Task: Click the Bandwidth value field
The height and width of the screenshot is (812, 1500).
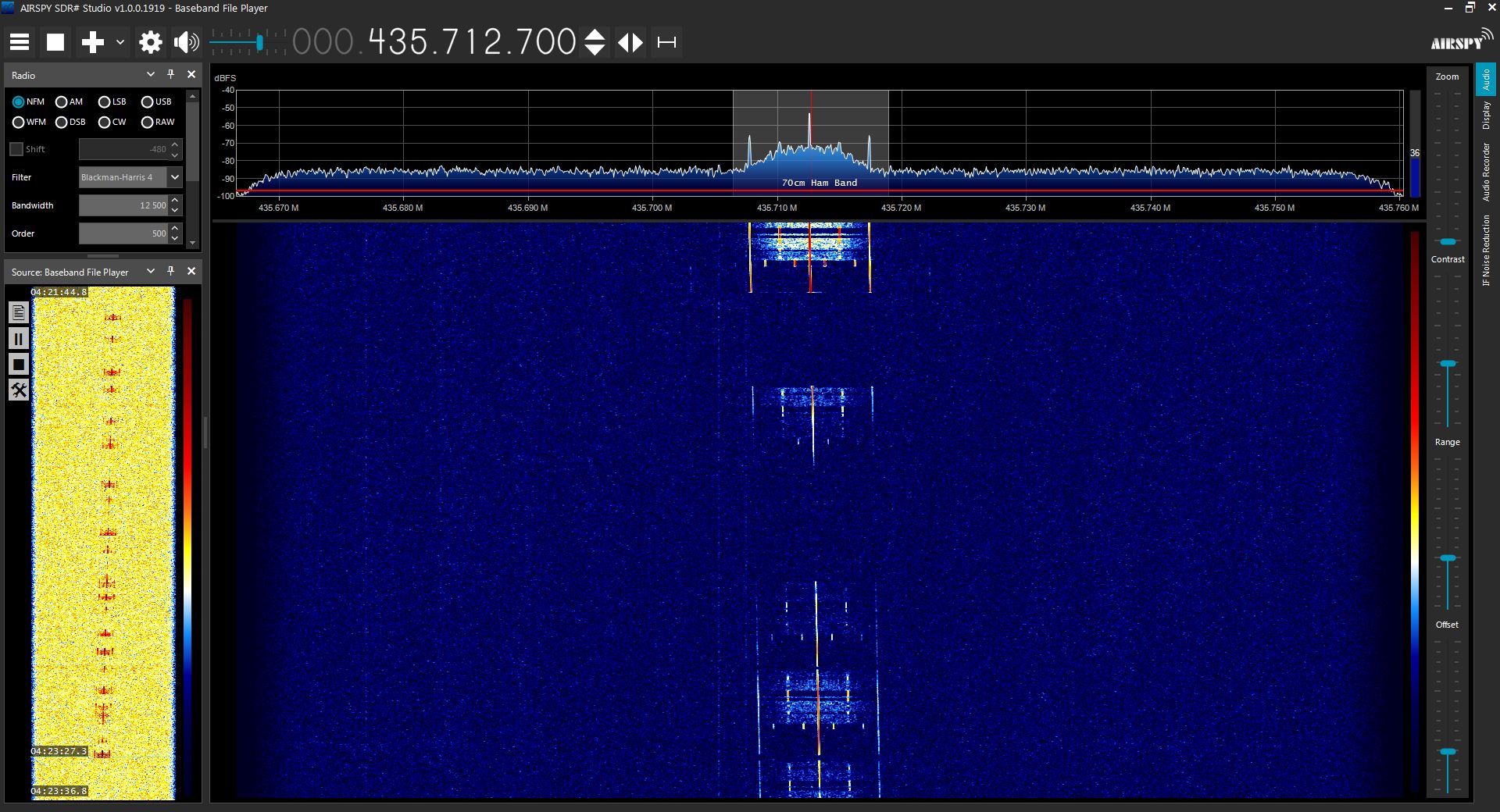Action: 123,205
